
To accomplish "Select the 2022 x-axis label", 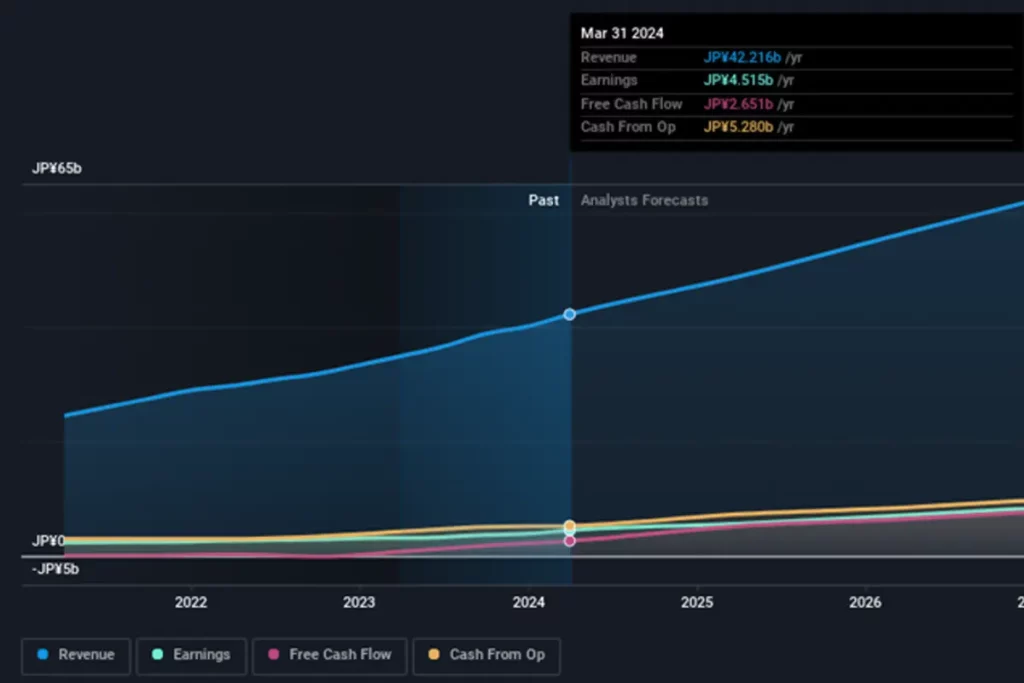I will click(x=191, y=602).
